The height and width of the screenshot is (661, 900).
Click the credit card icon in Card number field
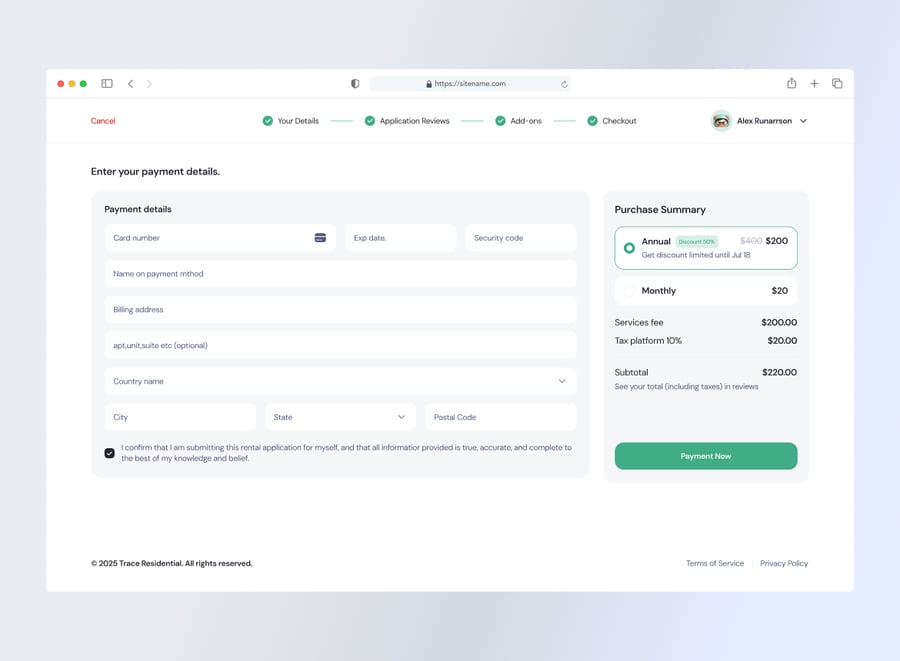320,238
